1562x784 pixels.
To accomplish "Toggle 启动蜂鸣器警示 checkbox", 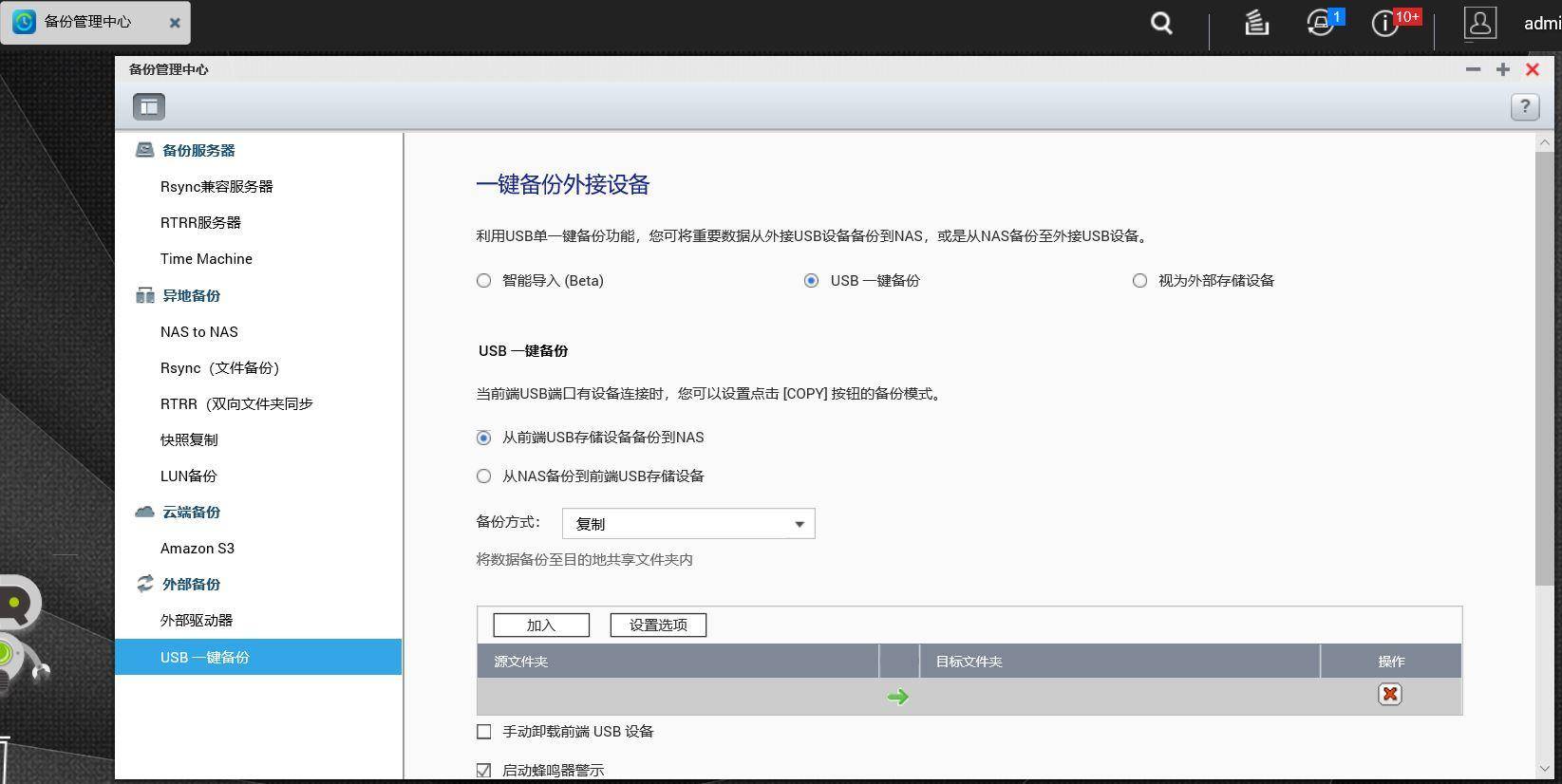I will tap(484, 770).
